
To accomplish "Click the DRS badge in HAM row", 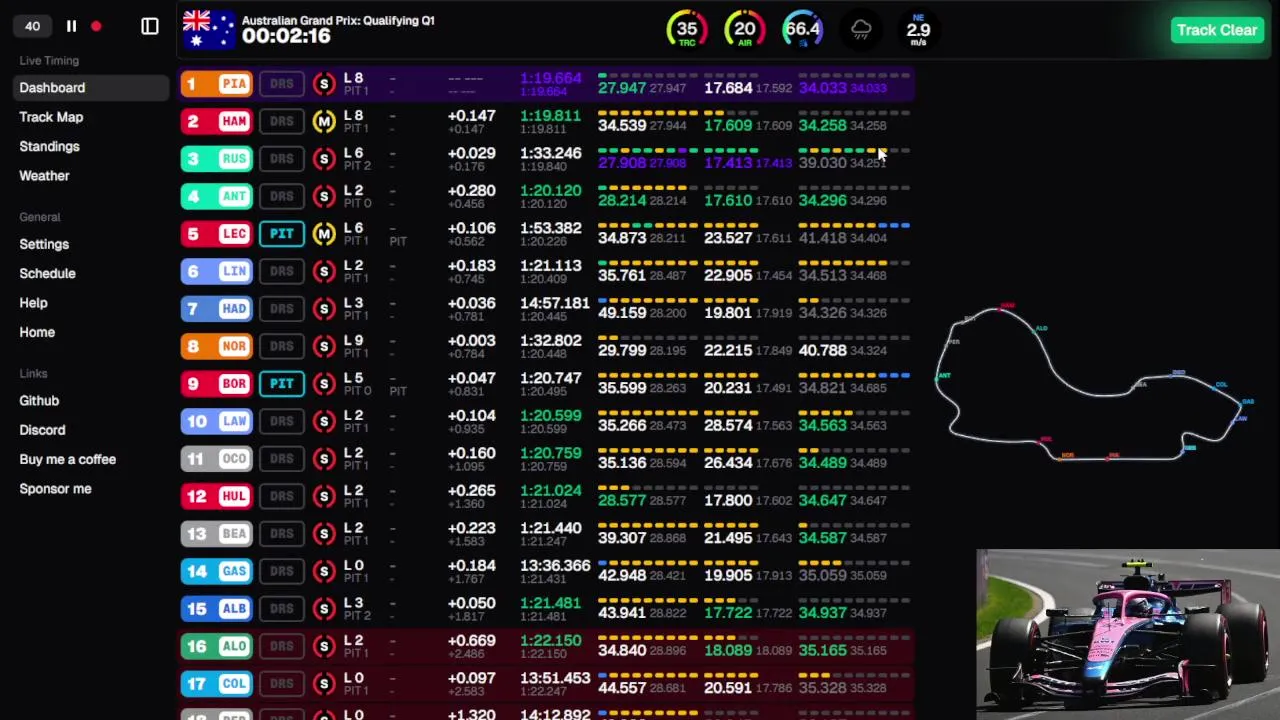I will pos(281,121).
